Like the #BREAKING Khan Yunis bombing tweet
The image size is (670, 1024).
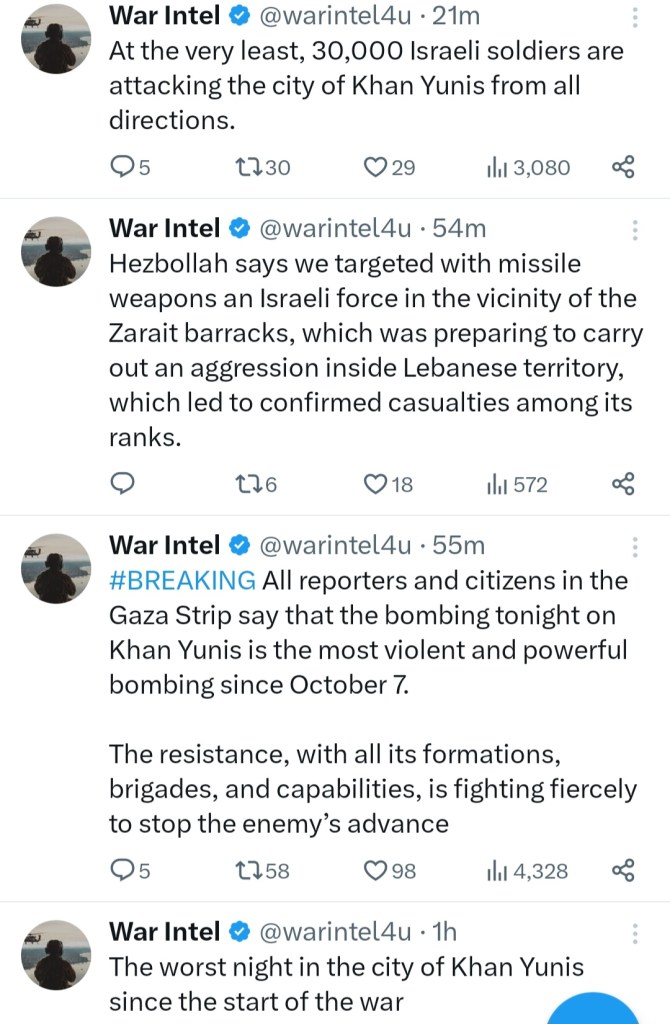click(375, 871)
